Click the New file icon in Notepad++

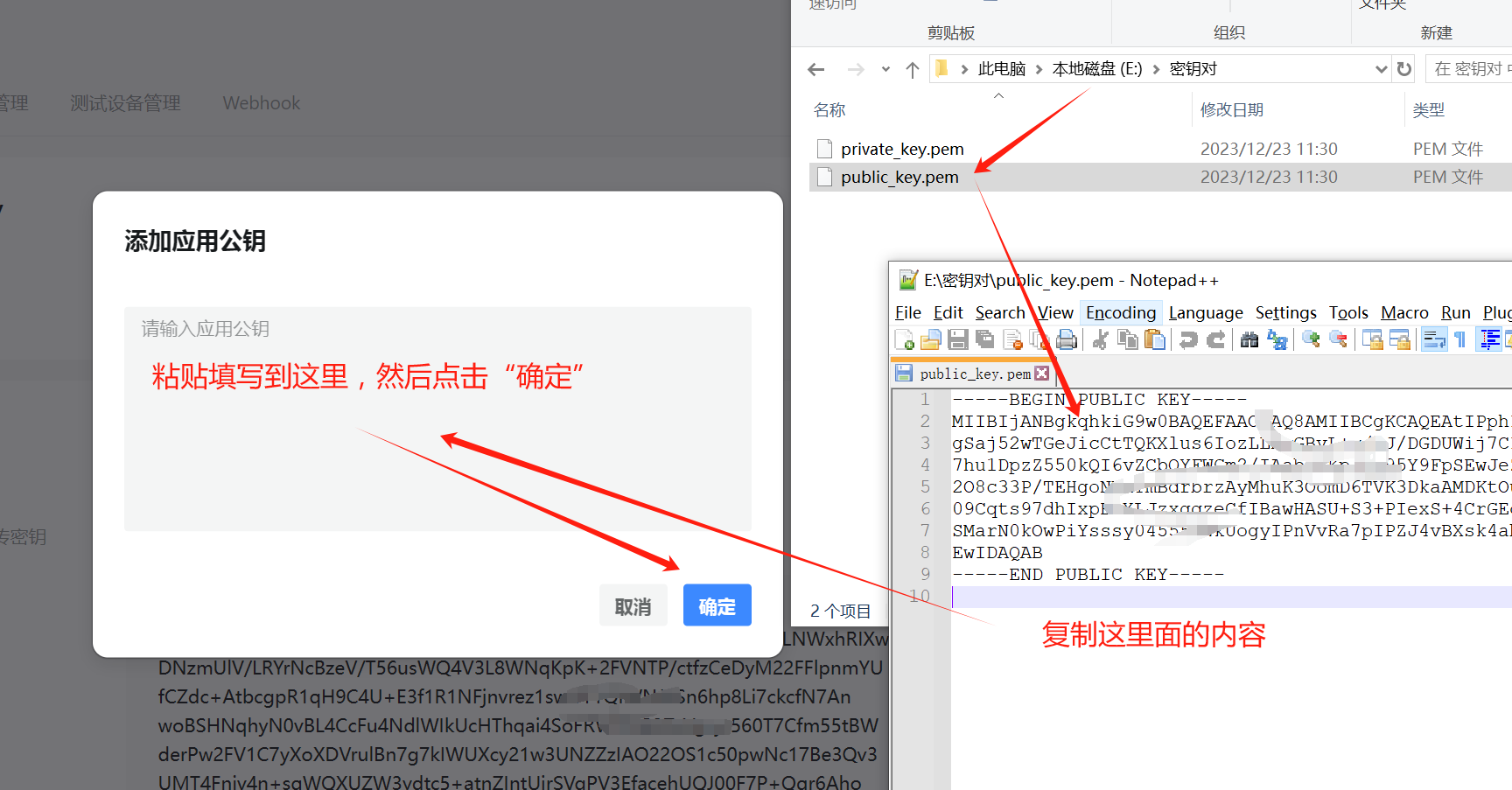coord(905,339)
